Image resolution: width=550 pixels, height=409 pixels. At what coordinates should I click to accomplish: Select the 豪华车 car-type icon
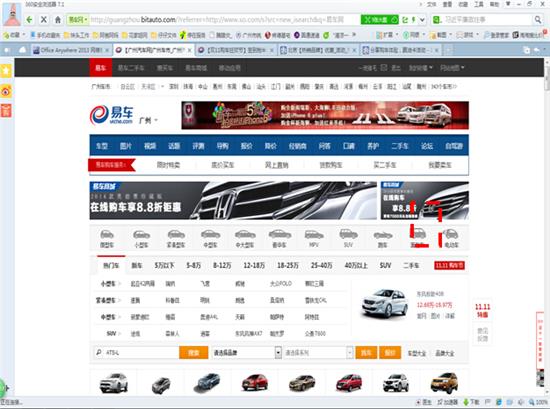(x=280, y=238)
